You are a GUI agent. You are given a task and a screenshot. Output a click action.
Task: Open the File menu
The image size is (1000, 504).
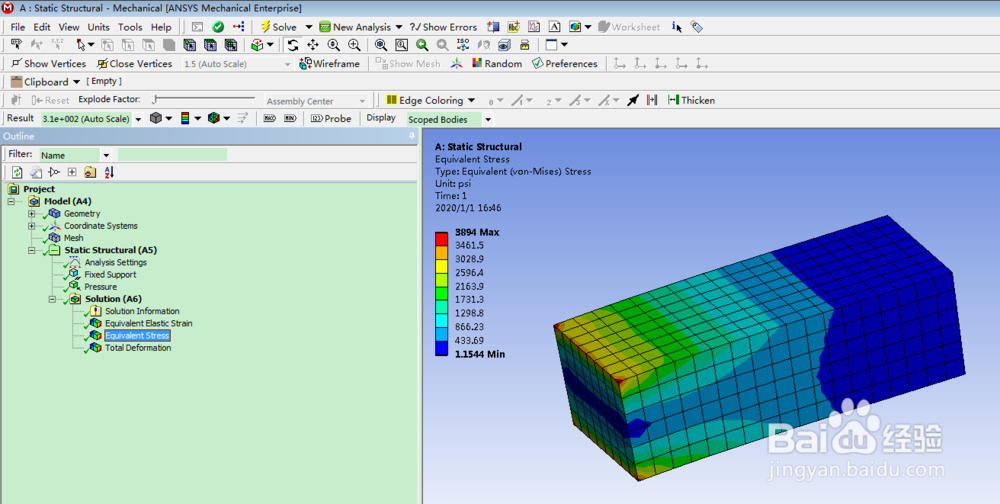pos(18,27)
